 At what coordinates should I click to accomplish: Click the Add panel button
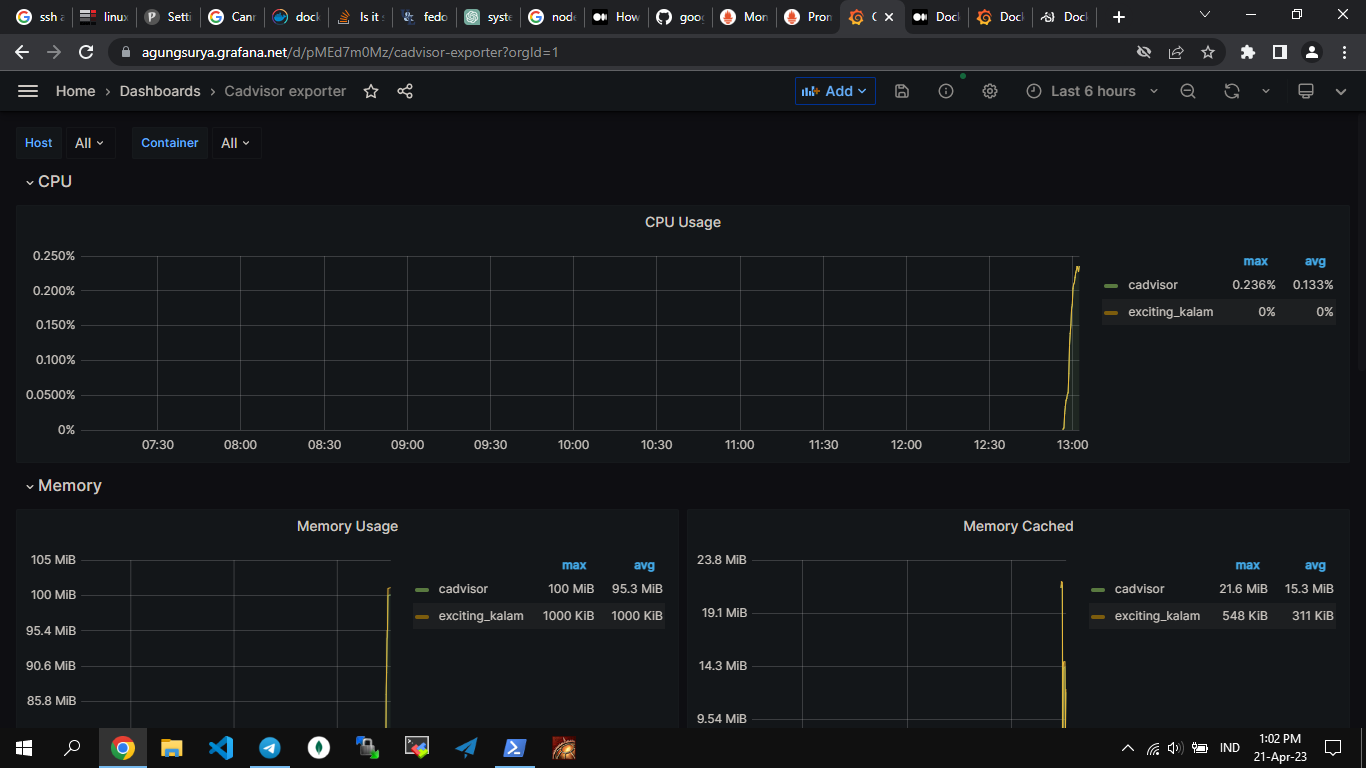835,91
